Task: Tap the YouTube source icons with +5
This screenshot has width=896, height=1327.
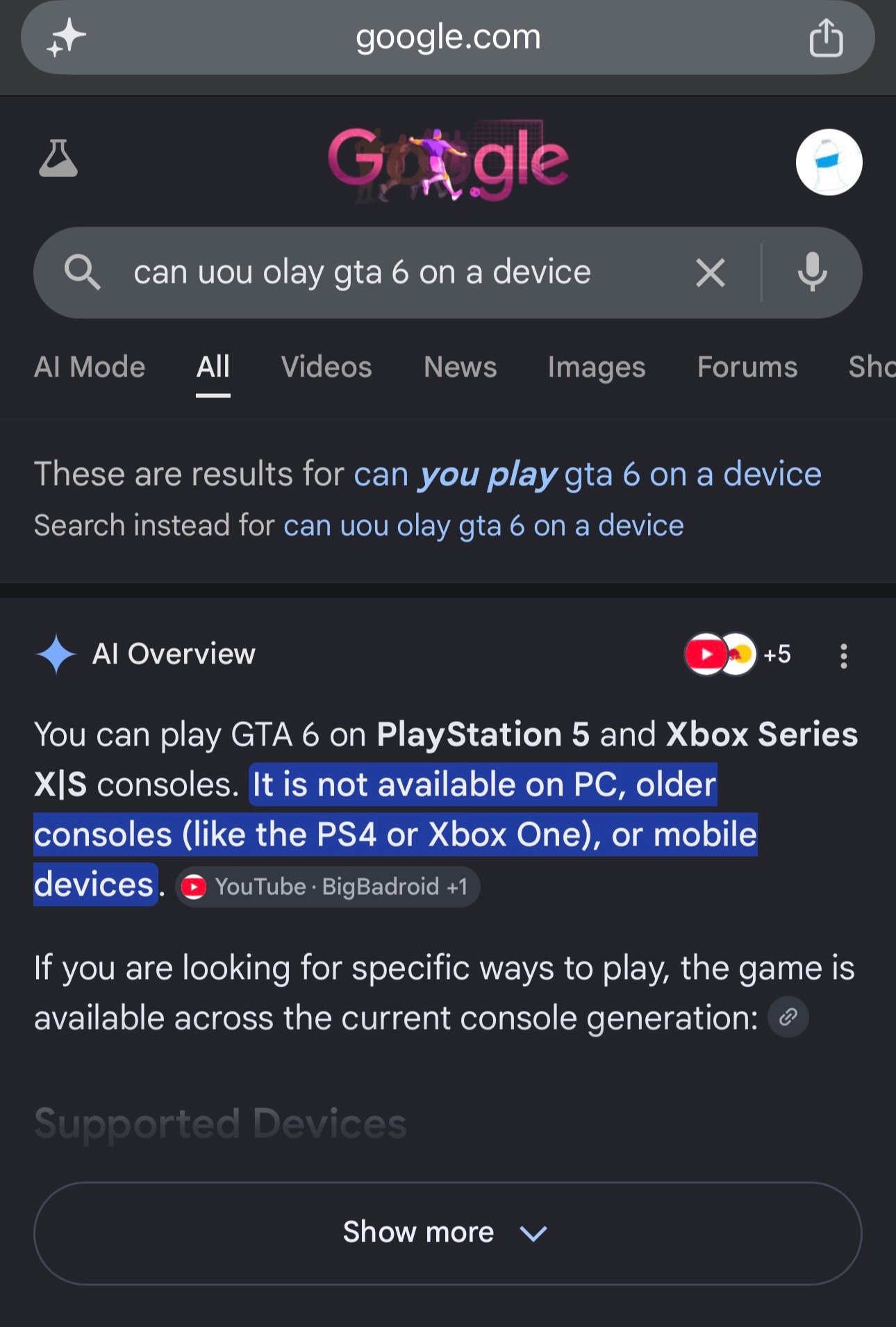Action: click(x=738, y=654)
